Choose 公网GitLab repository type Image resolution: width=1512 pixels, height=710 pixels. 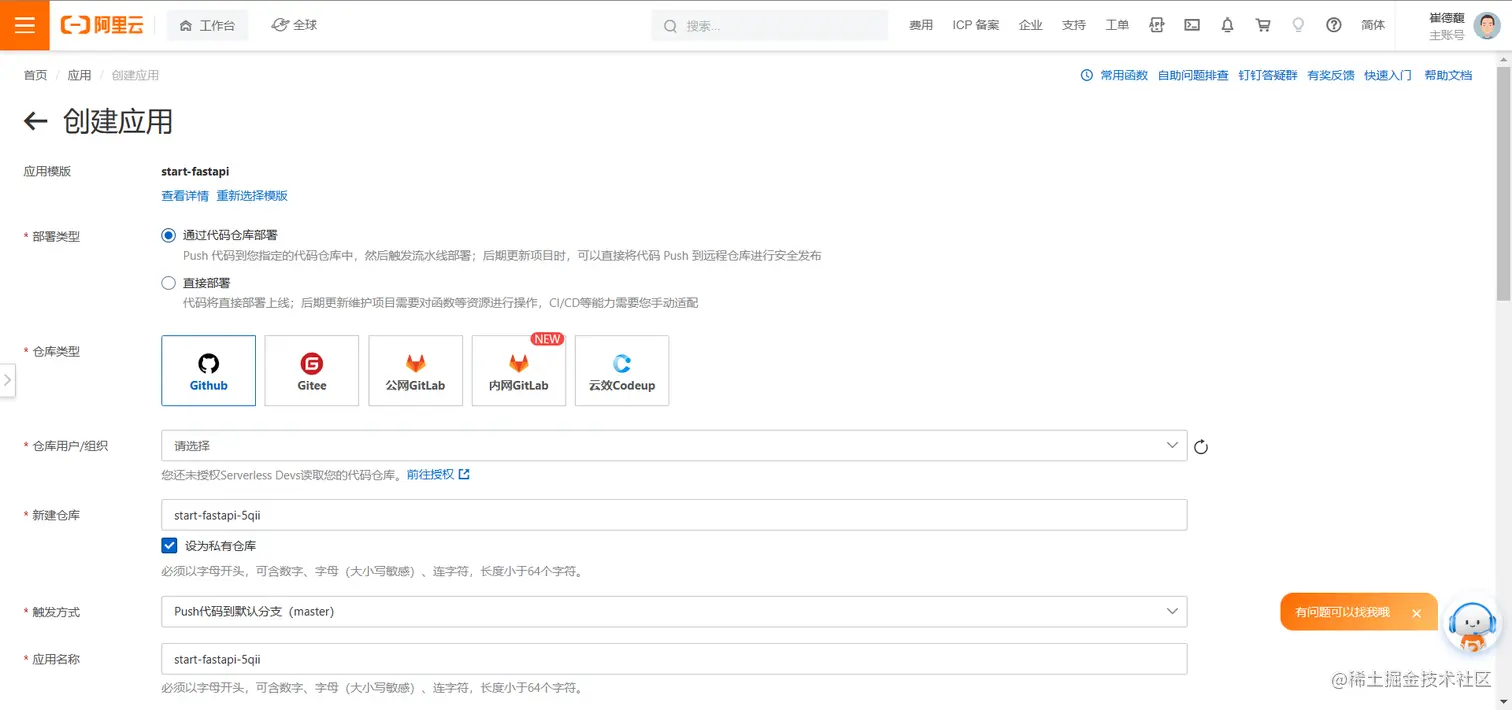[415, 370]
